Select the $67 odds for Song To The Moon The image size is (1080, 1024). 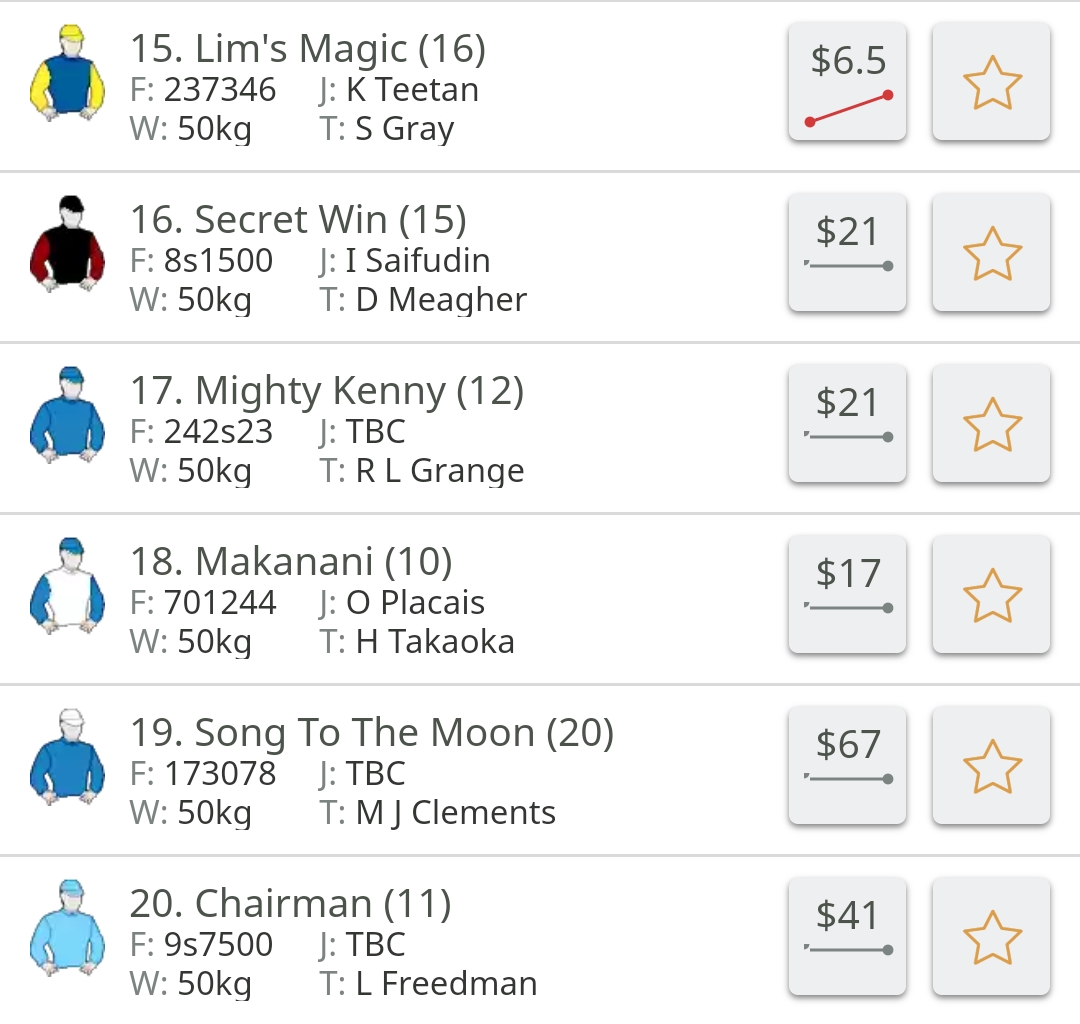(x=847, y=765)
